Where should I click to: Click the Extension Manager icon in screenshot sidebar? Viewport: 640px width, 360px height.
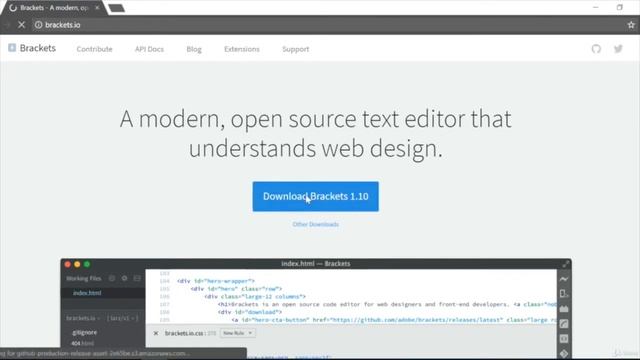pyautogui.click(x=564, y=309)
